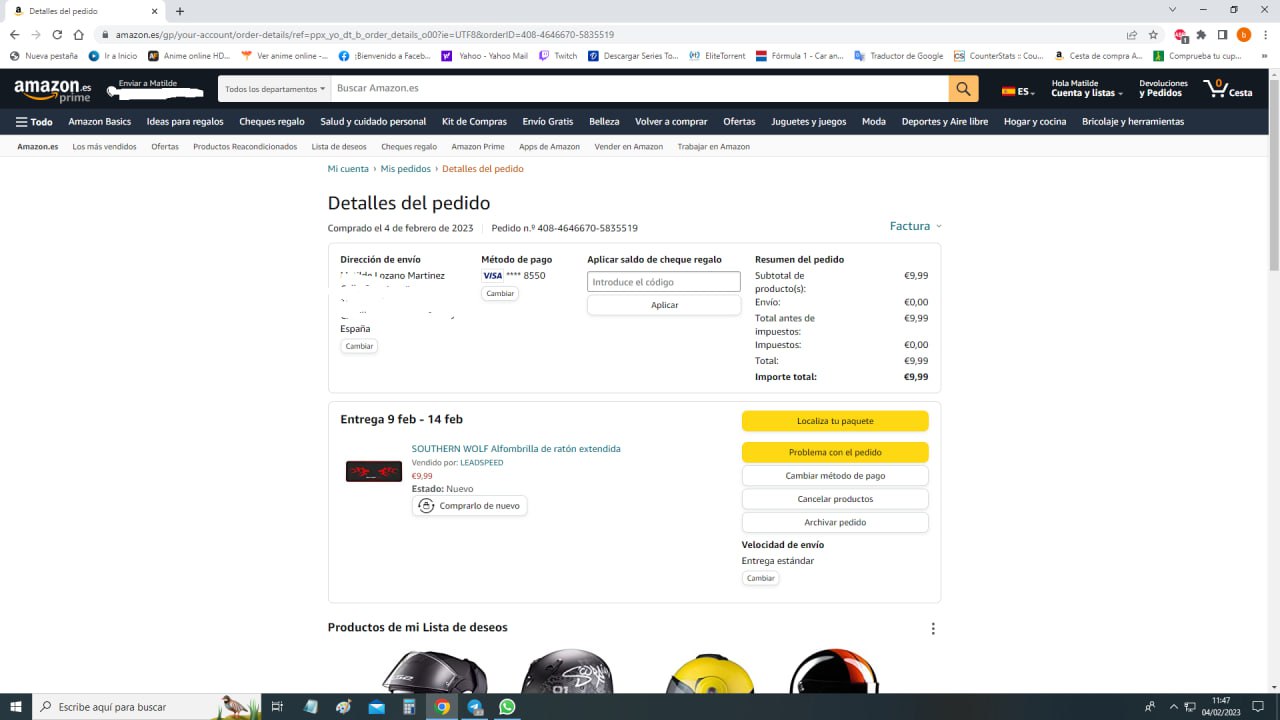Open a new browser tab
This screenshot has width=1280, height=720.
click(180, 11)
